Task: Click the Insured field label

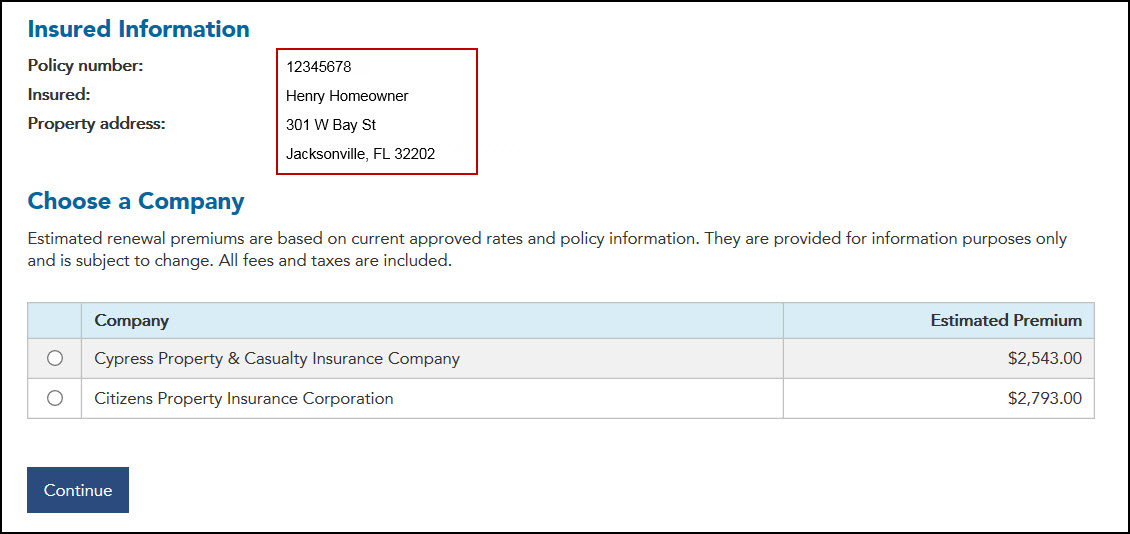Action: [x=59, y=95]
